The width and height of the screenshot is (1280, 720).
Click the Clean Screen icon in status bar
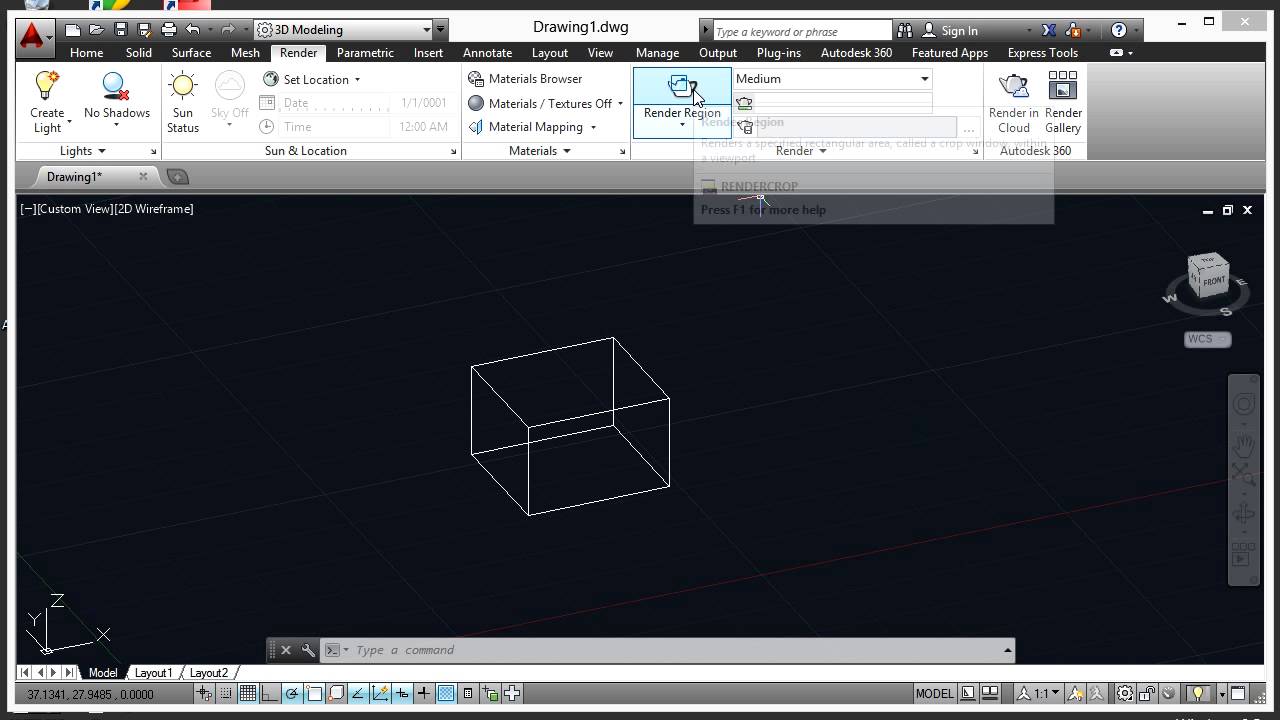pos(1238,693)
